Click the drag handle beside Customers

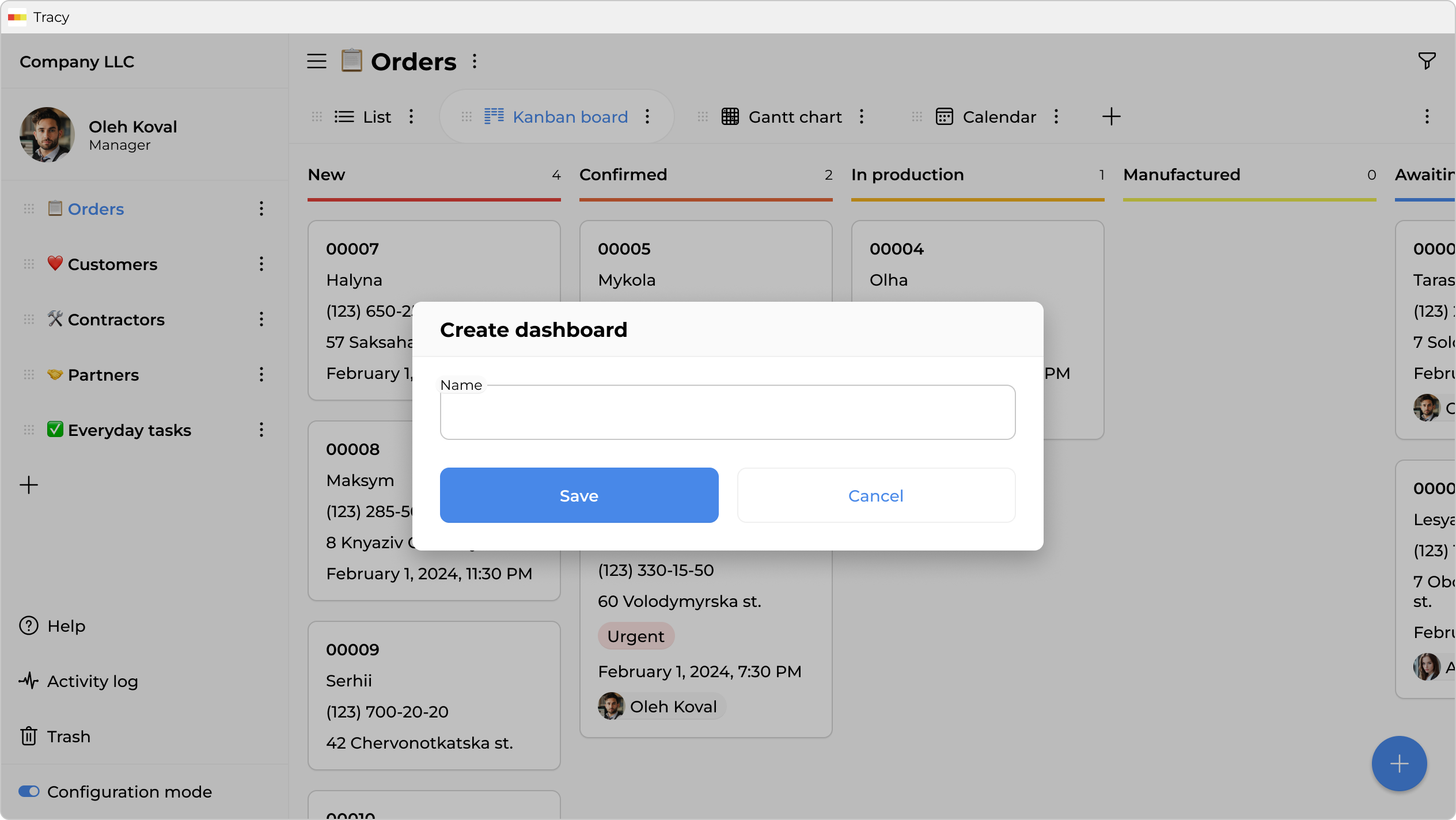pyautogui.click(x=29, y=264)
